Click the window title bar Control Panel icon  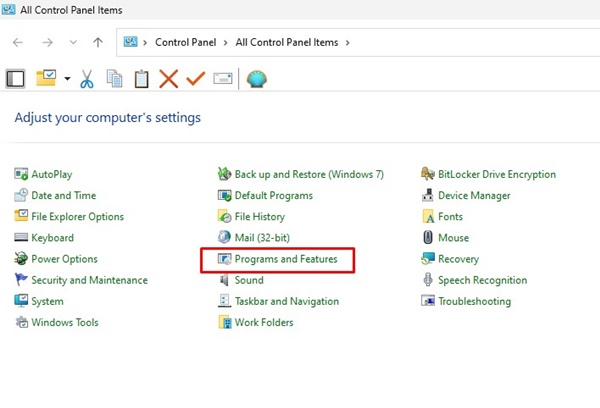8,9
